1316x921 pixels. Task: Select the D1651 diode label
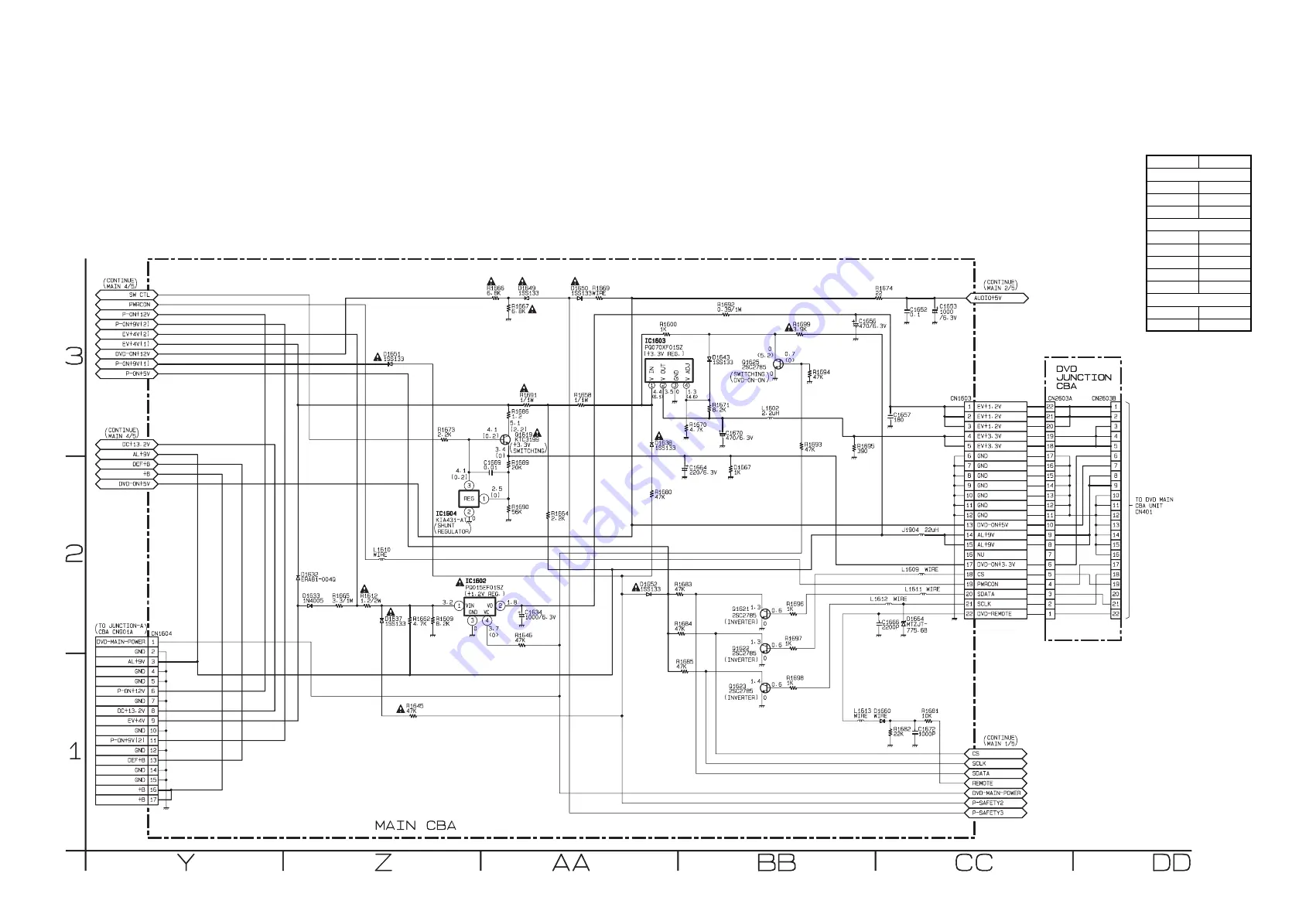pyautogui.click(x=394, y=356)
